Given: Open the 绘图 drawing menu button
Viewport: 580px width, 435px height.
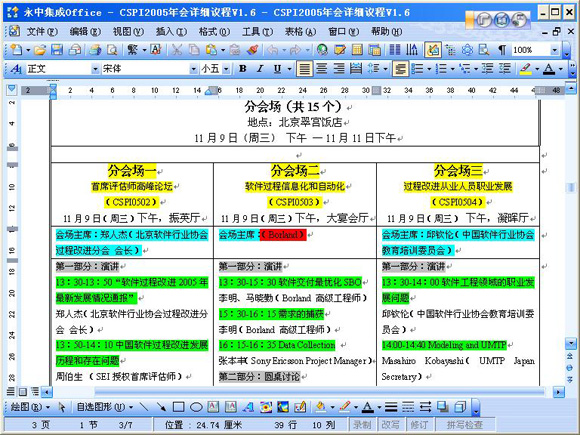Looking at the screenshot, I should pos(30,407).
